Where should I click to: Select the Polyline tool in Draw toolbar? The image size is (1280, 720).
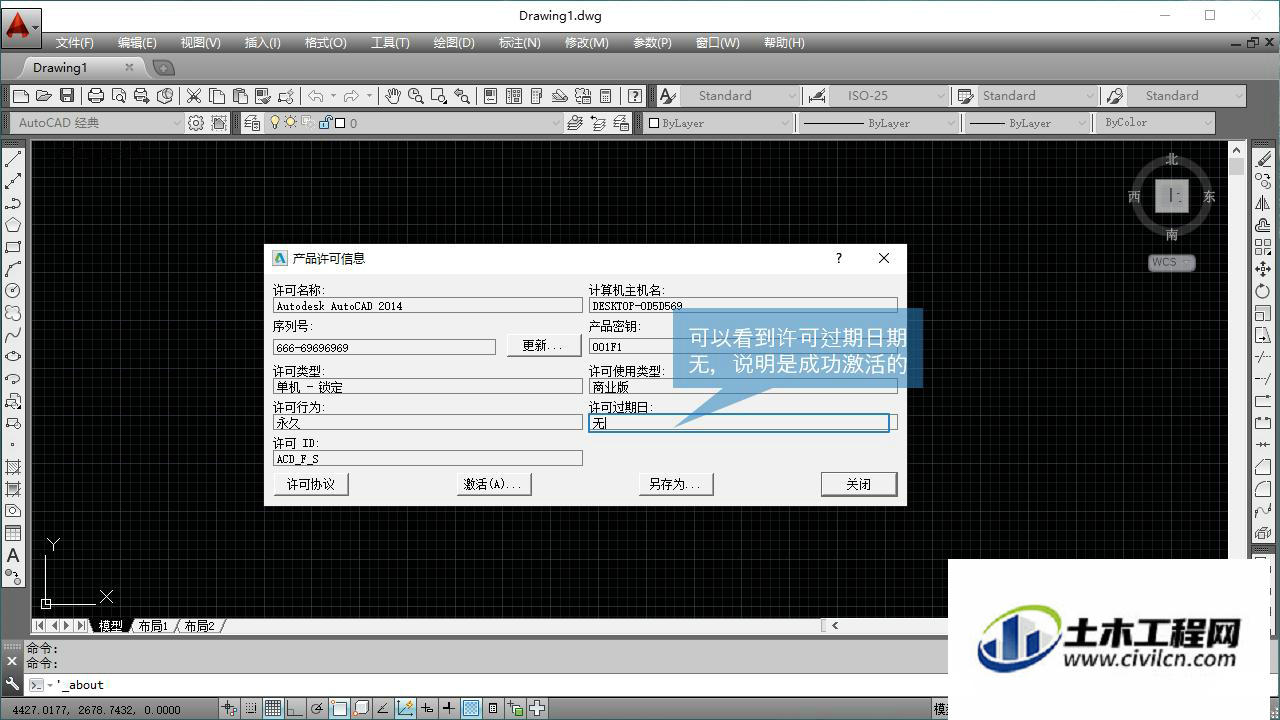13,203
